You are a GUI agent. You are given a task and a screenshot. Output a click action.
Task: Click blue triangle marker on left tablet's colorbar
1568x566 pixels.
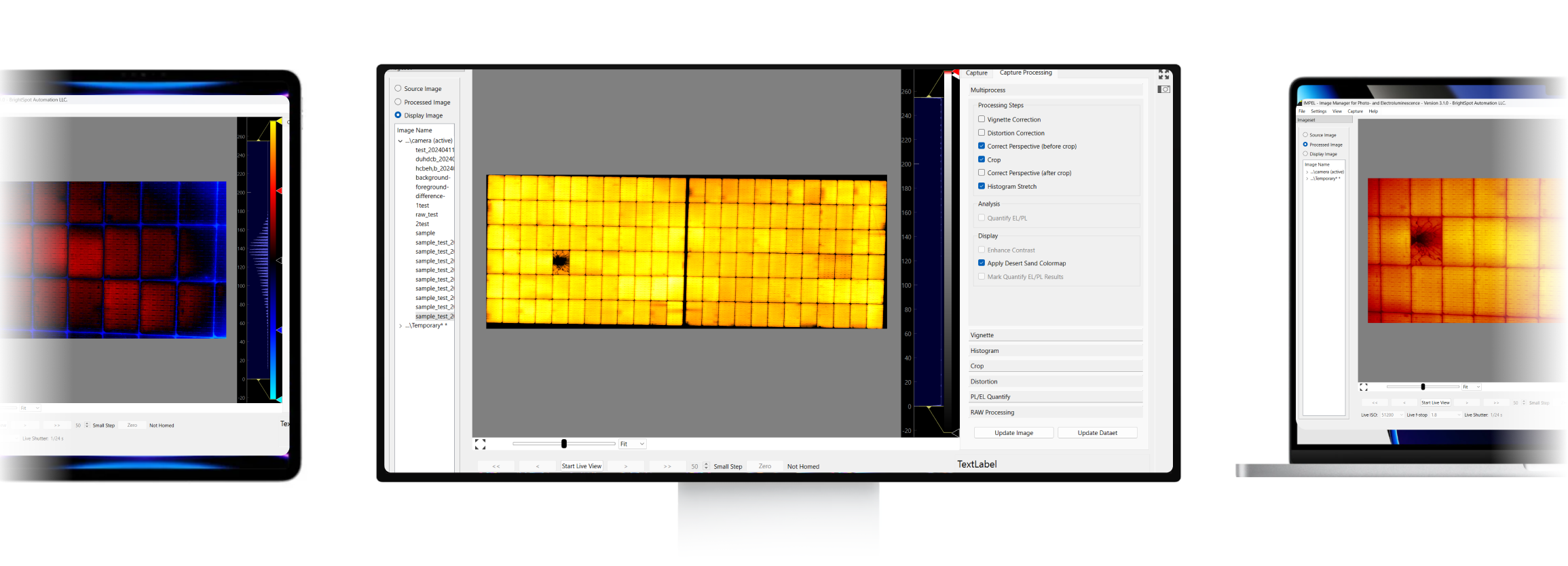(x=278, y=330)
